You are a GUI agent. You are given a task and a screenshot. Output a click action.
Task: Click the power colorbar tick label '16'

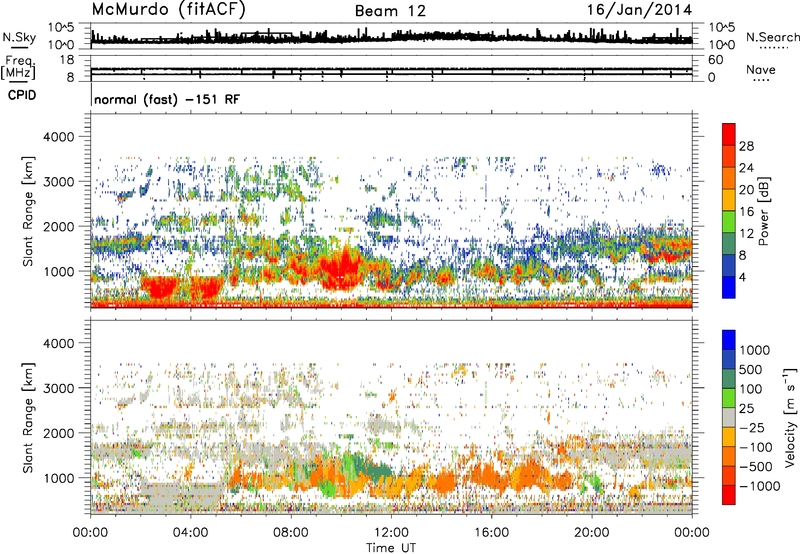(746, 212)
